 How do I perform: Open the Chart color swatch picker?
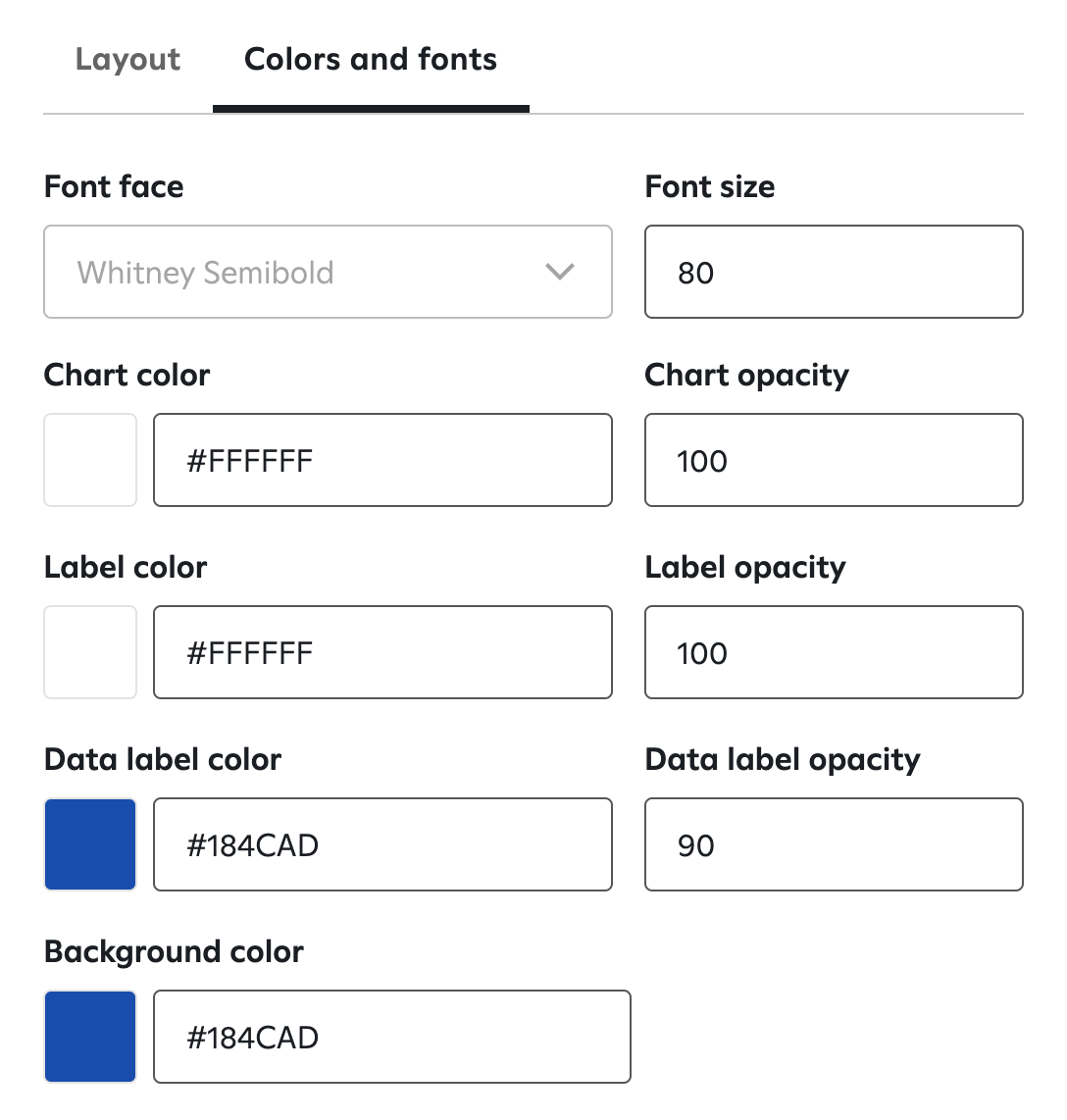[x=90, y=460]
